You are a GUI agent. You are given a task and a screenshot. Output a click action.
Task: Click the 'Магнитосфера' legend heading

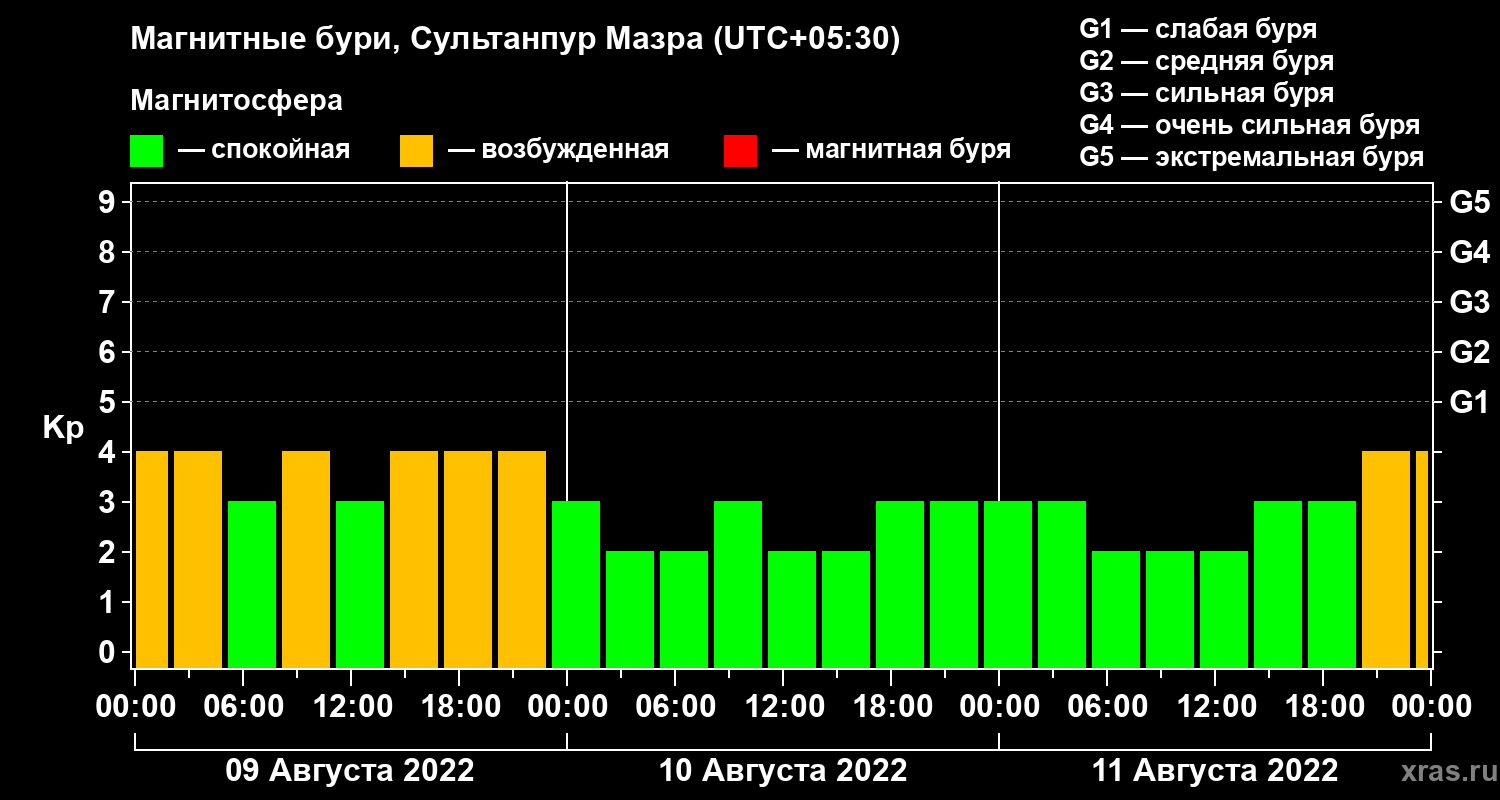(x=237, y=101)
